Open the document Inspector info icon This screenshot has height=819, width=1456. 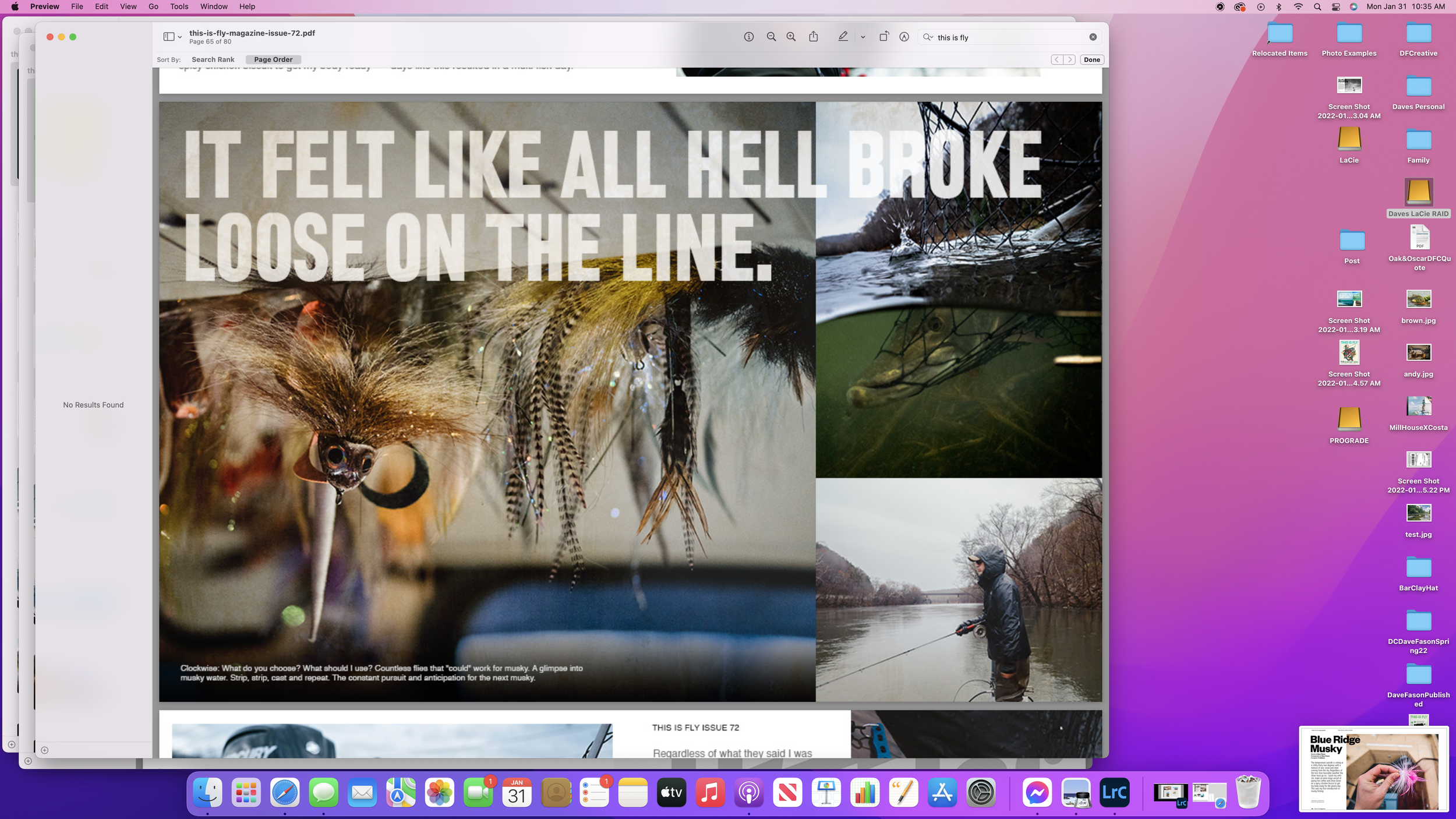click(x=748, y=37)
